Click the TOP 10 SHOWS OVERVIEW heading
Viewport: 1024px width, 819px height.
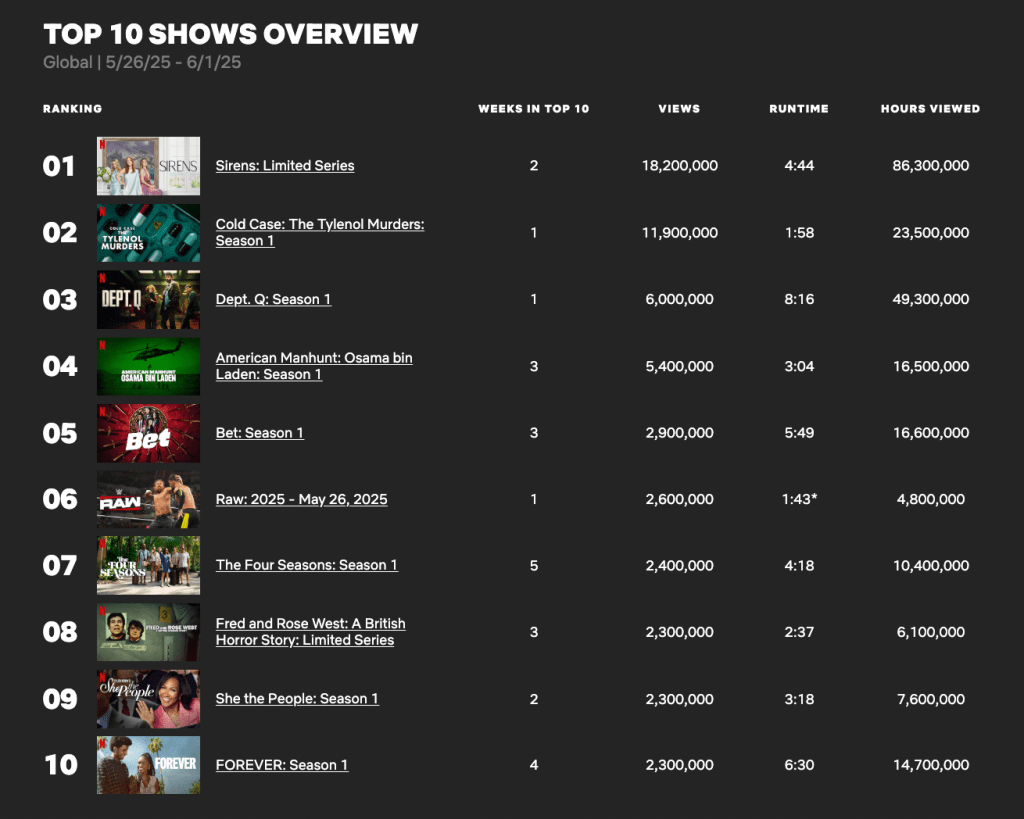click(x=231, y=34)
